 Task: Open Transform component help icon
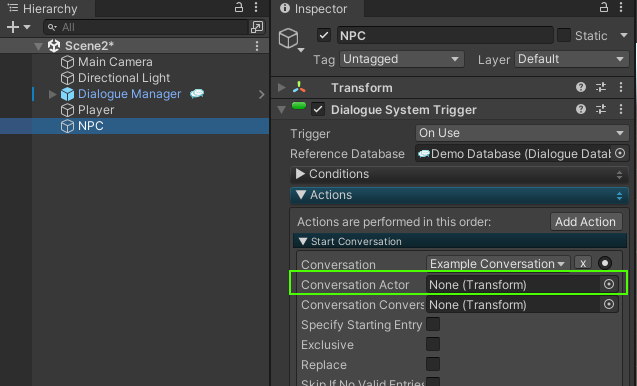point(581,87)
